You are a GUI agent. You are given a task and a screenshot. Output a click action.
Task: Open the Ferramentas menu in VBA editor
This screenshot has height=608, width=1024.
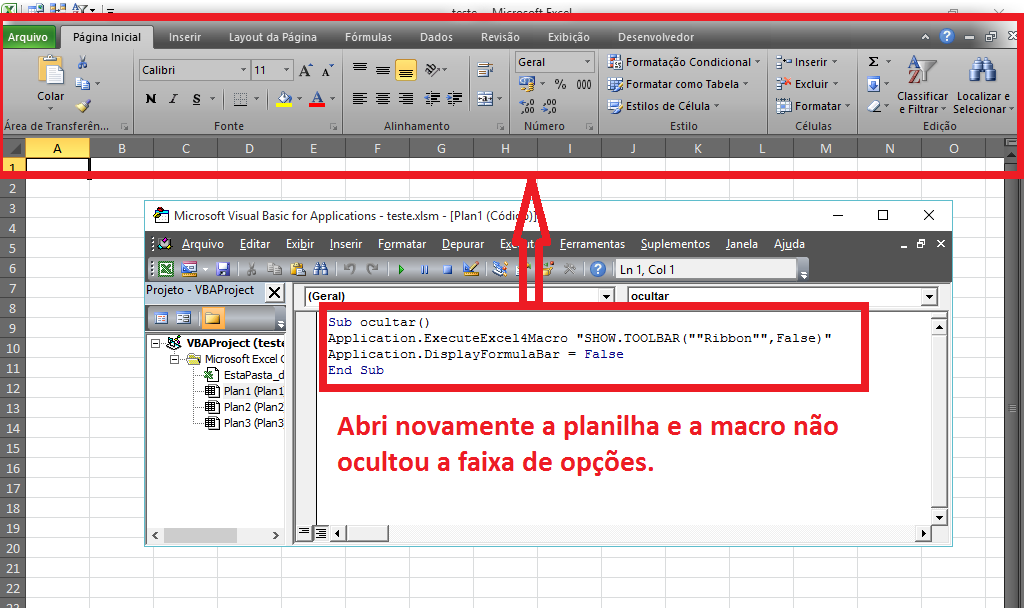[x=592, y=244]
